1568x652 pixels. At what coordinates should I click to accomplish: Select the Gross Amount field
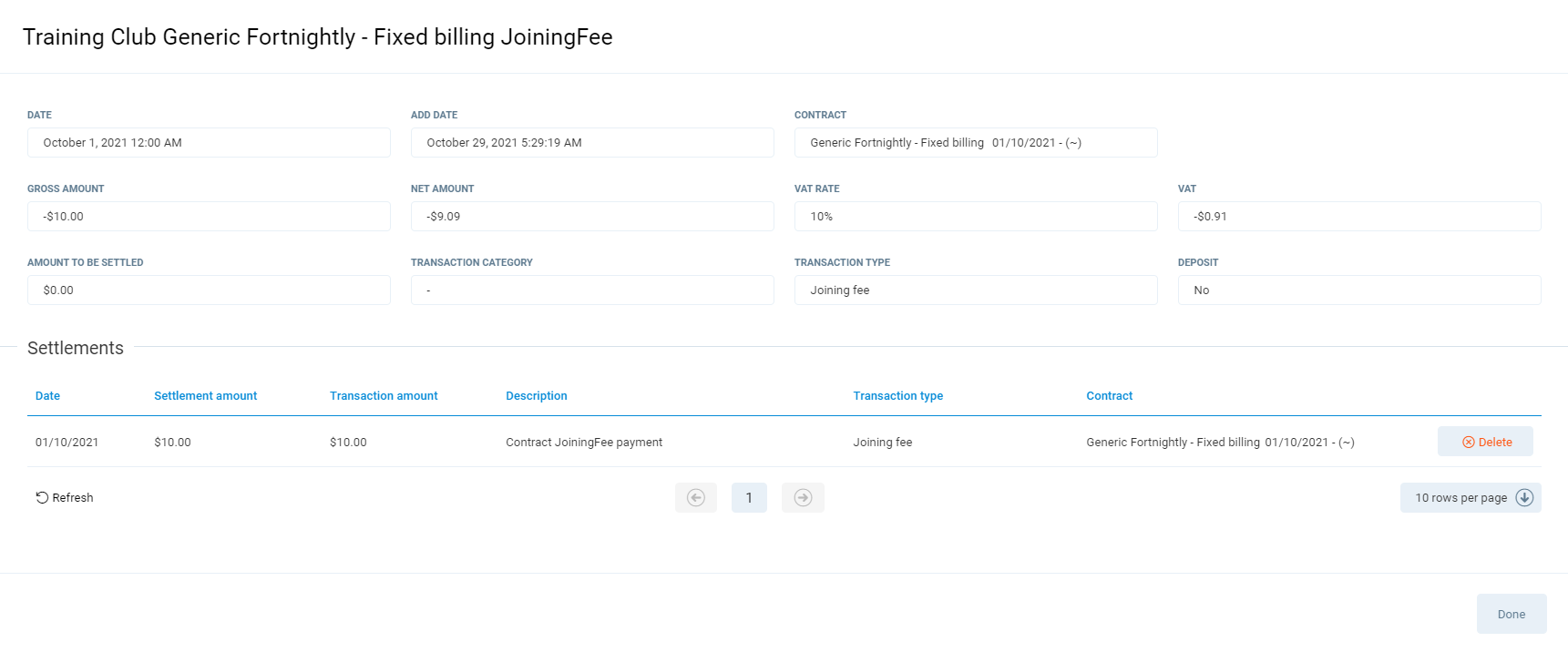(x=209, y=217)
